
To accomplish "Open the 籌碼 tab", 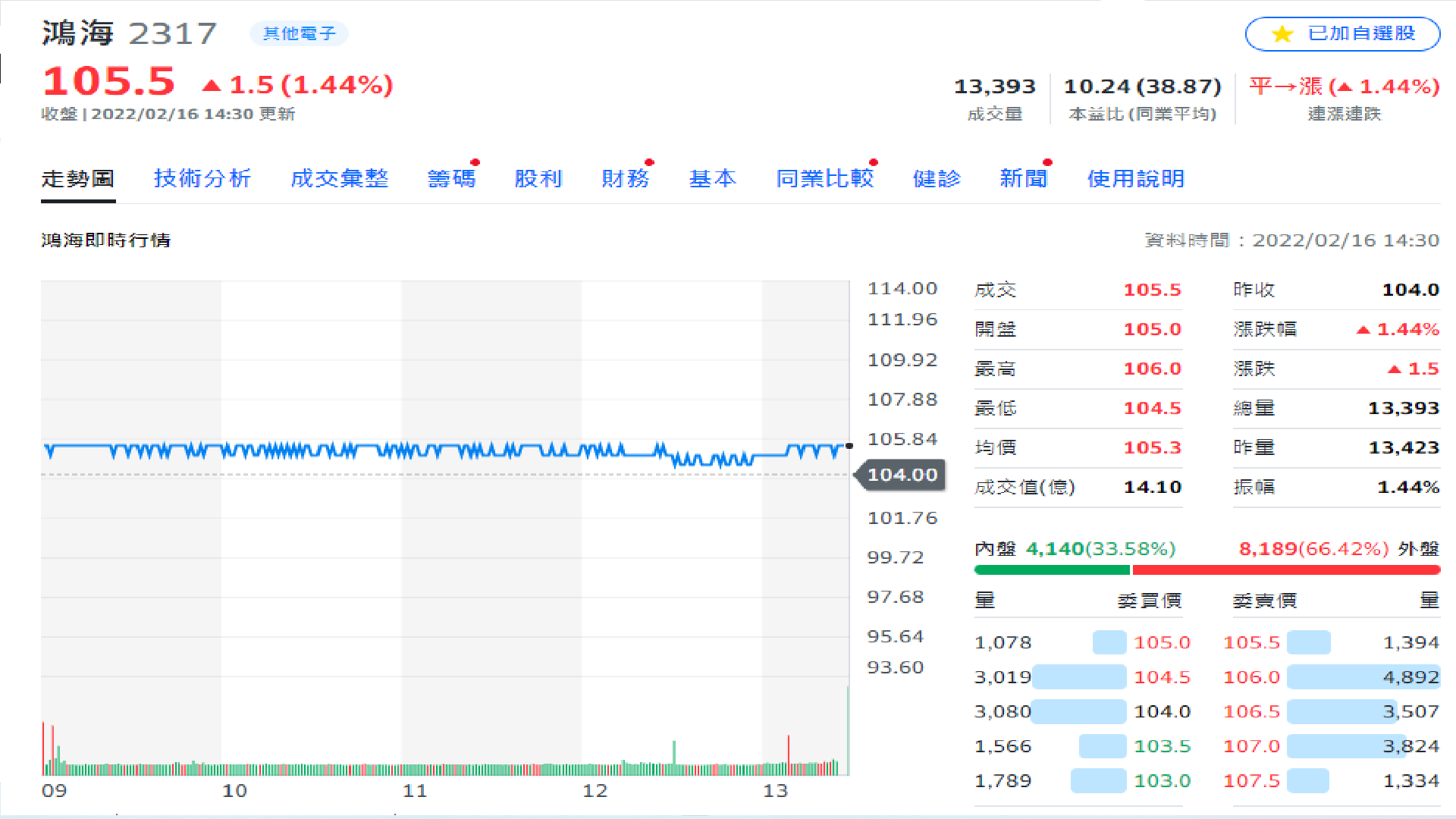I will pos(452,179).
